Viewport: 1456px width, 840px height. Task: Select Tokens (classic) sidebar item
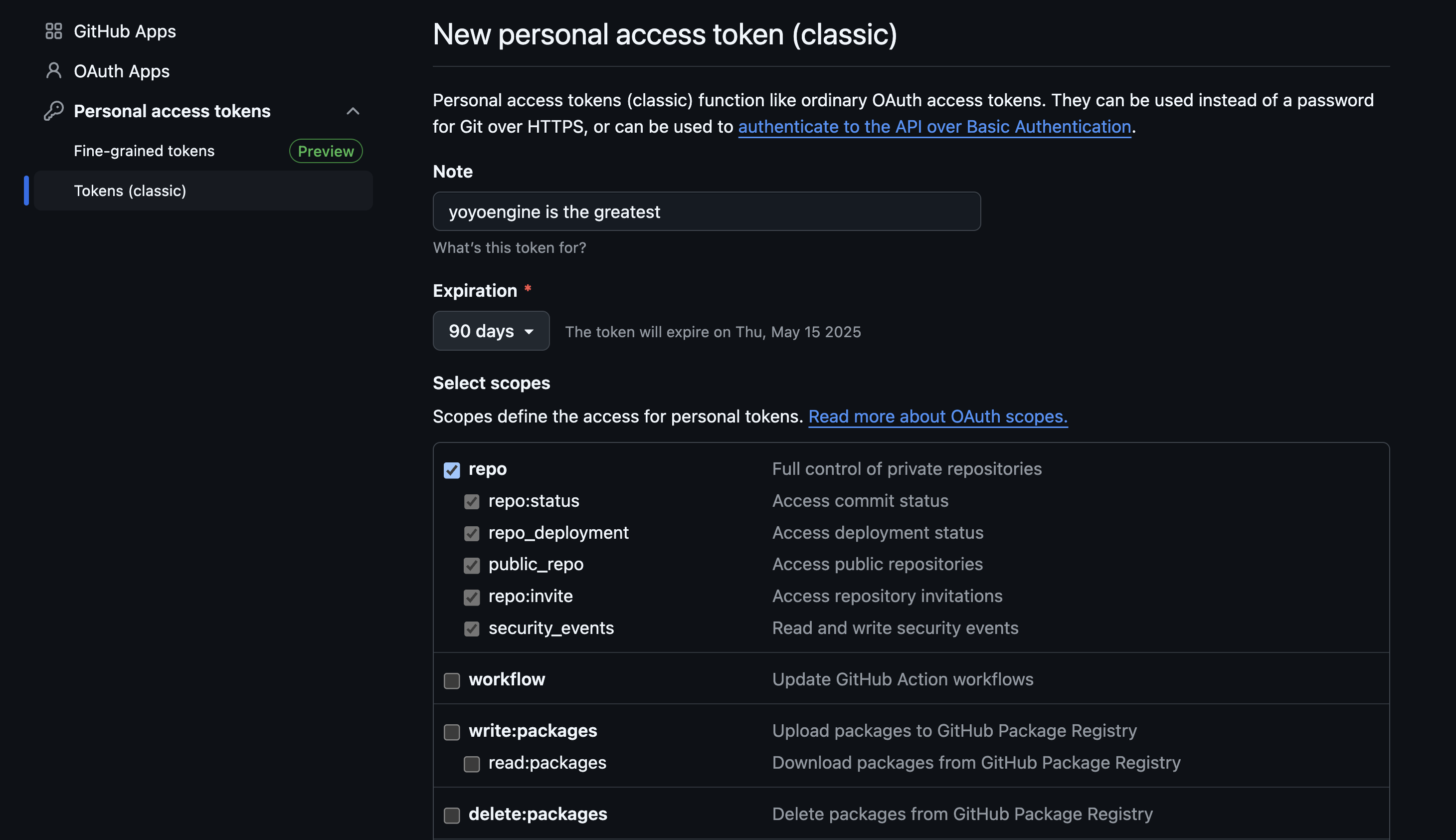tap(130, 191)
